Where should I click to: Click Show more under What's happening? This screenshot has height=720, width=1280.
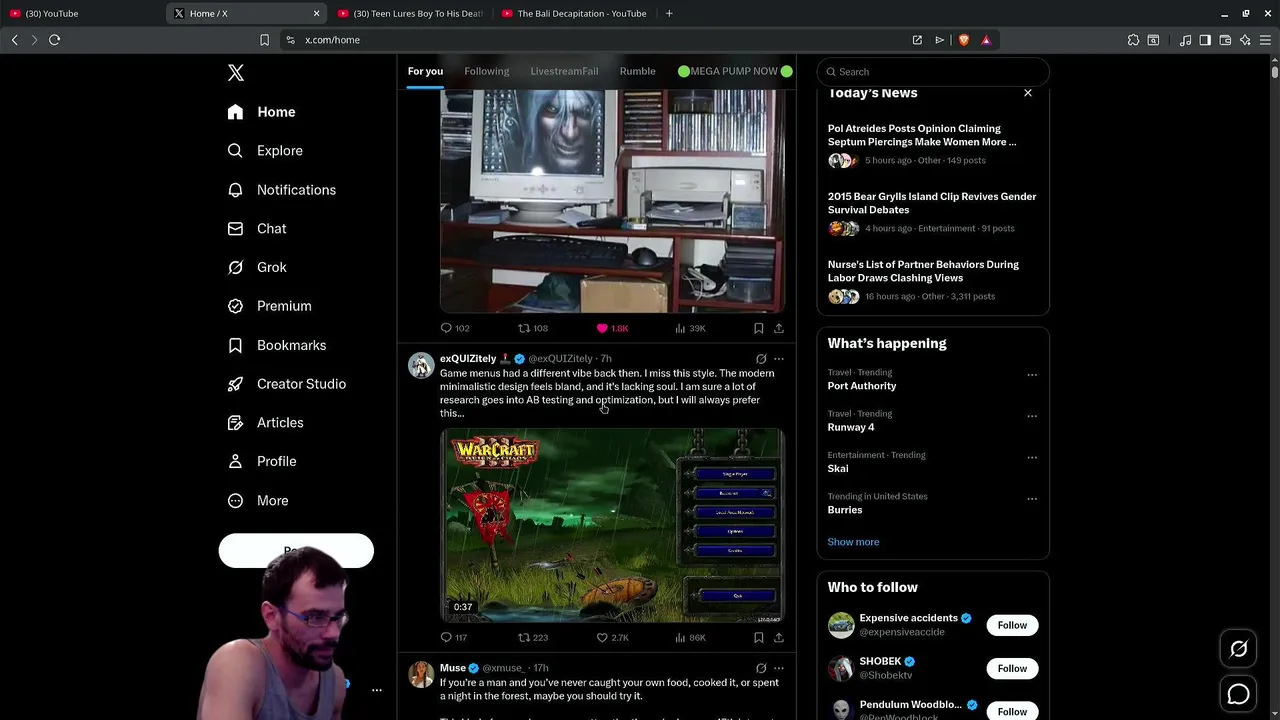point(853,542)
